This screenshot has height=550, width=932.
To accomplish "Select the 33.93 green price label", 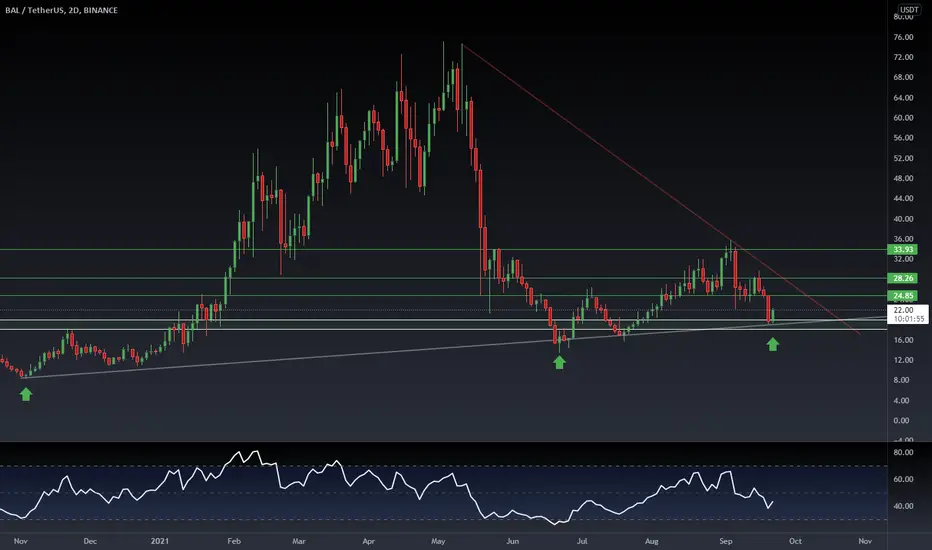I will (x=902, y=250).
